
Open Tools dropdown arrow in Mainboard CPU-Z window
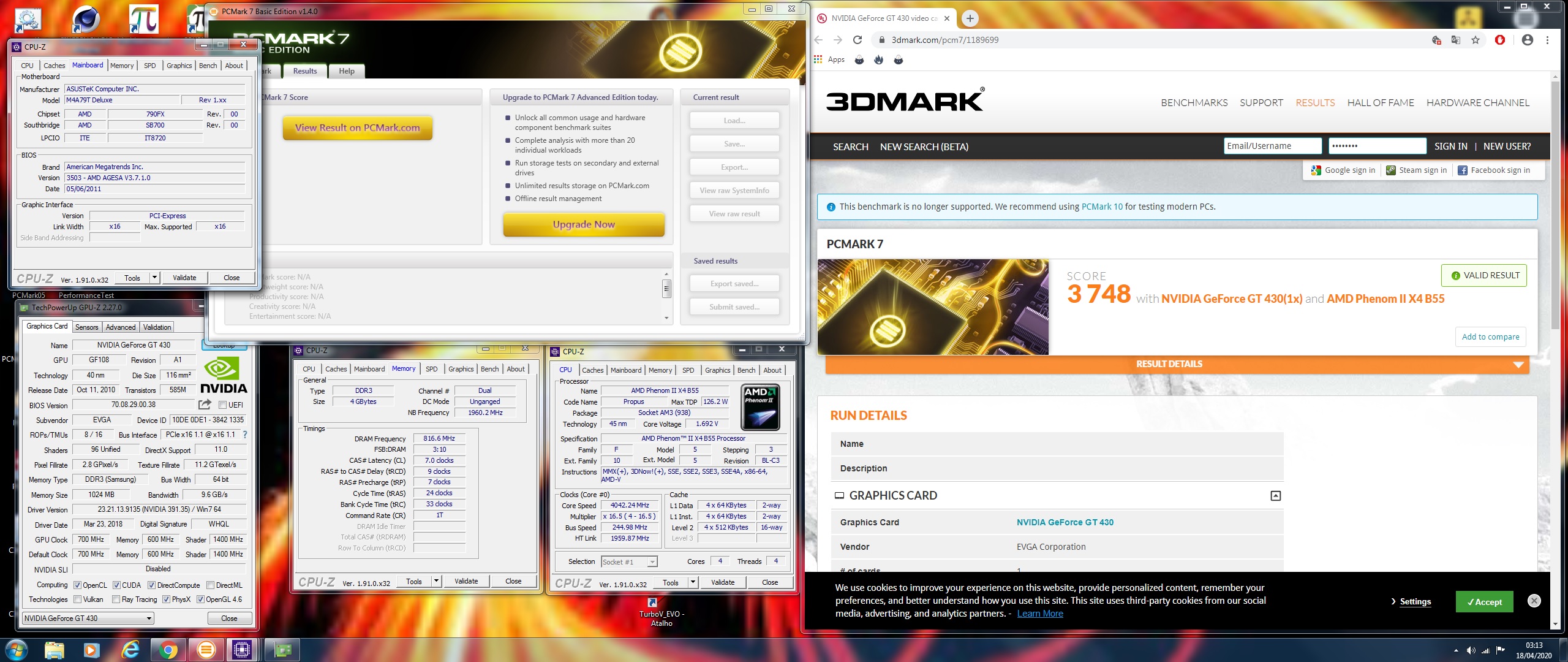(154, 278)
